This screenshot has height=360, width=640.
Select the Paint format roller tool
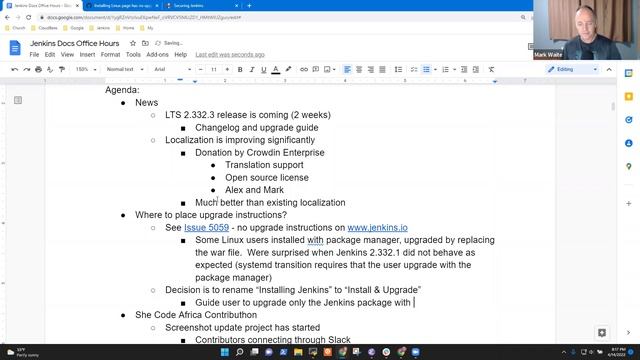click(62, 69)
